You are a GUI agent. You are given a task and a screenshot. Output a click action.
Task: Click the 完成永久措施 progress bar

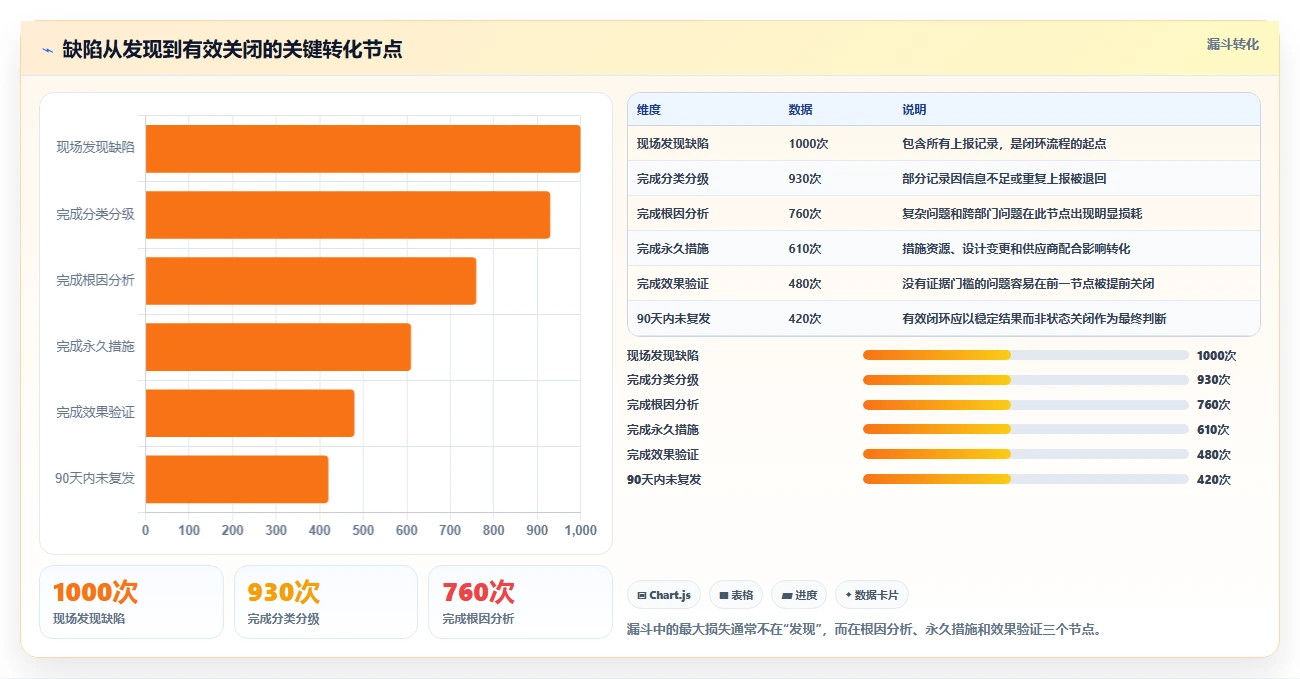click(1026, 430)
